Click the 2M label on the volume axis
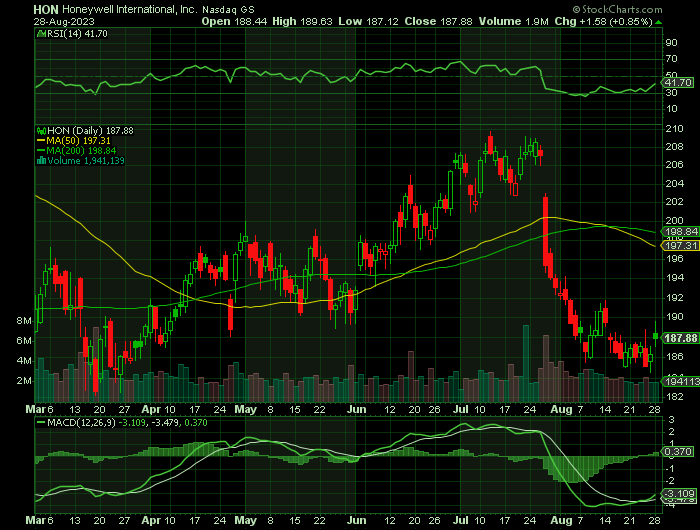This screenshot has width=700, height=530. coord(24,381)
